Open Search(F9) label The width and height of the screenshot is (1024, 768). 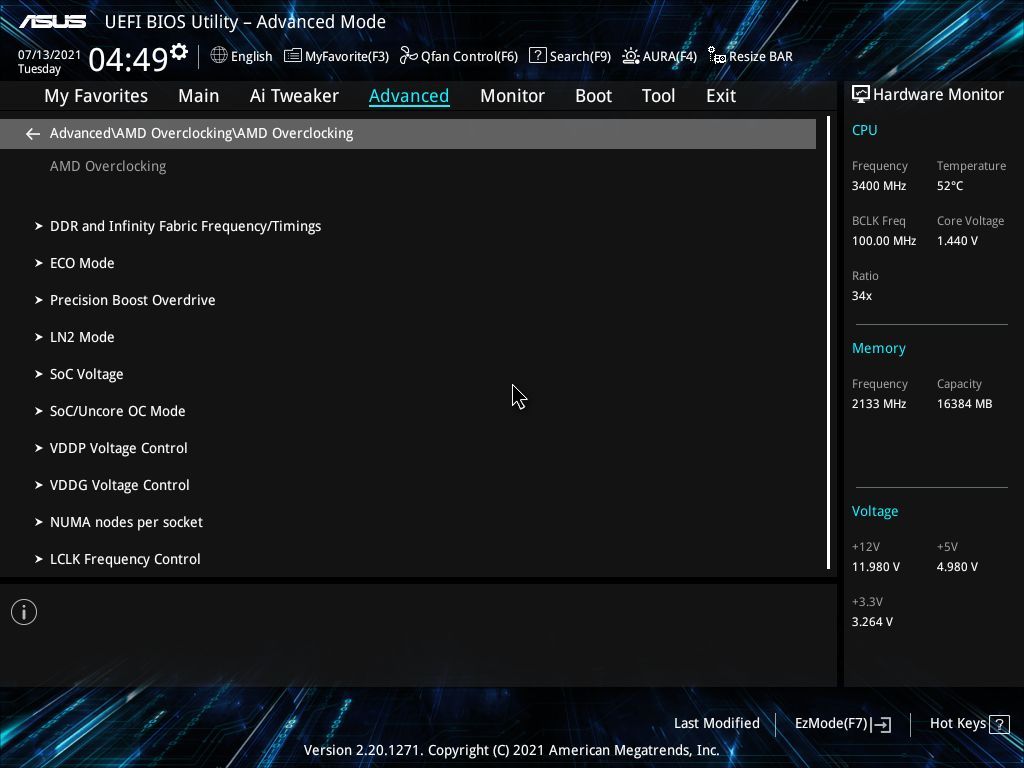(x=580, y=57)
